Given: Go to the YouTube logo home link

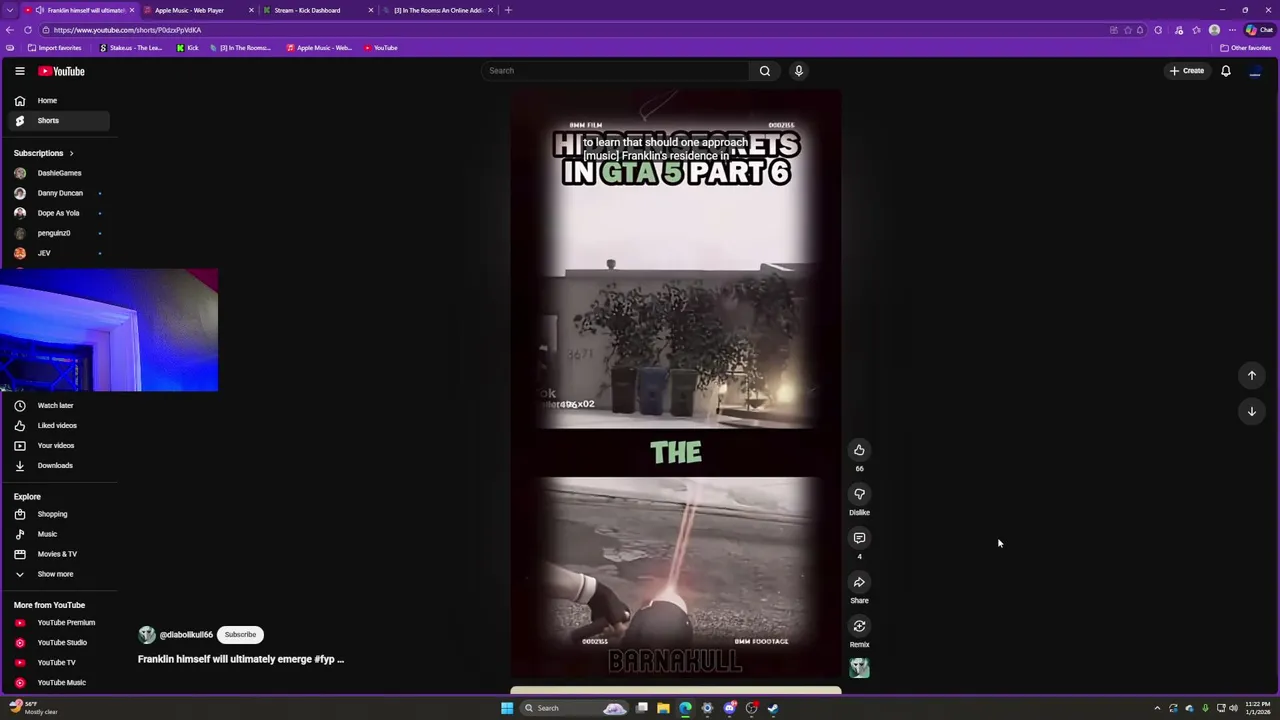Looking at the screenshot, I should 62,71.
